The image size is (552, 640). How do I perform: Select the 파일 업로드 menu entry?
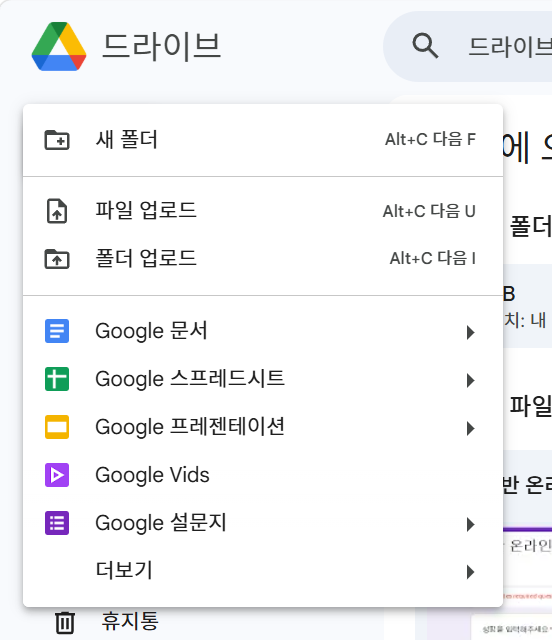(x=263, y=211)
